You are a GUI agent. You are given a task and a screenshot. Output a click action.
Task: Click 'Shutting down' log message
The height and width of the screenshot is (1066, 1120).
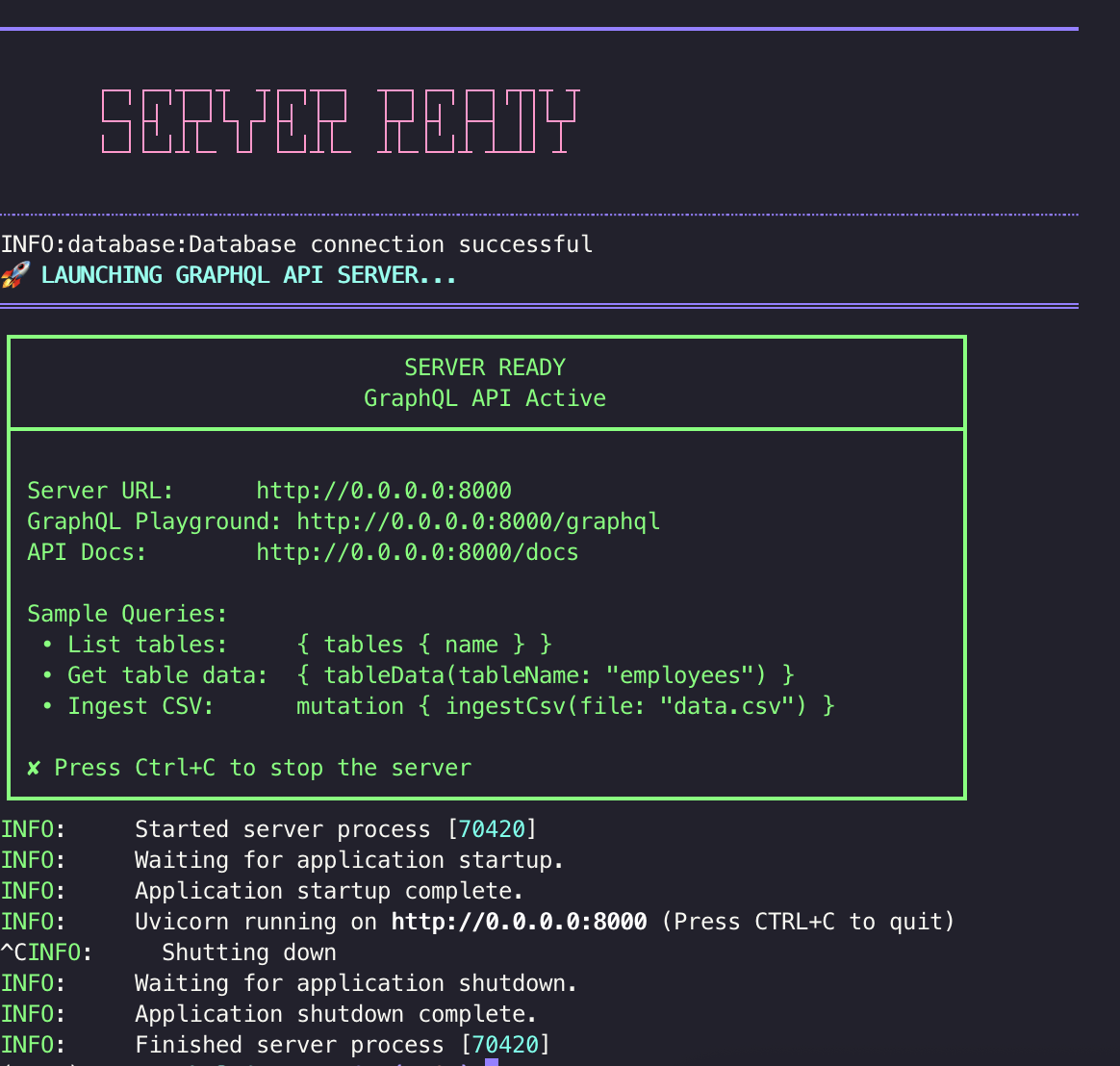click(x=249, y=952)
